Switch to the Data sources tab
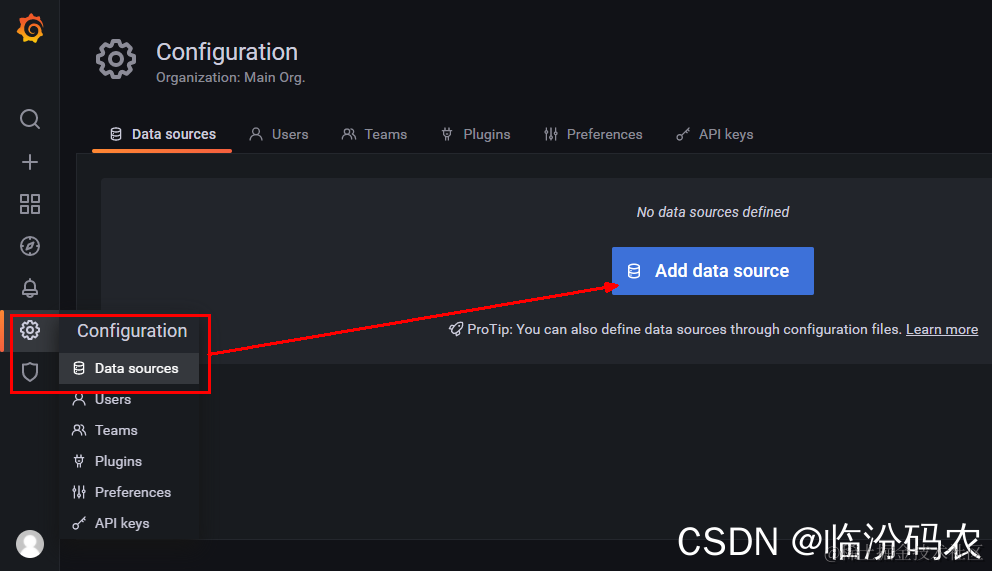The image size is (992, 571). click(163, 134)
